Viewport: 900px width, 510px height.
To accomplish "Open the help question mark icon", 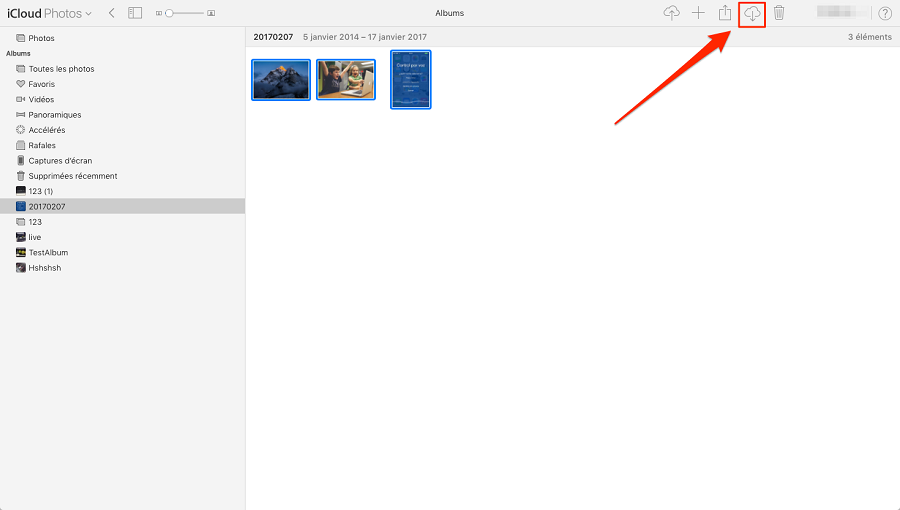I will pyautogui.click(x=885, y=13).
